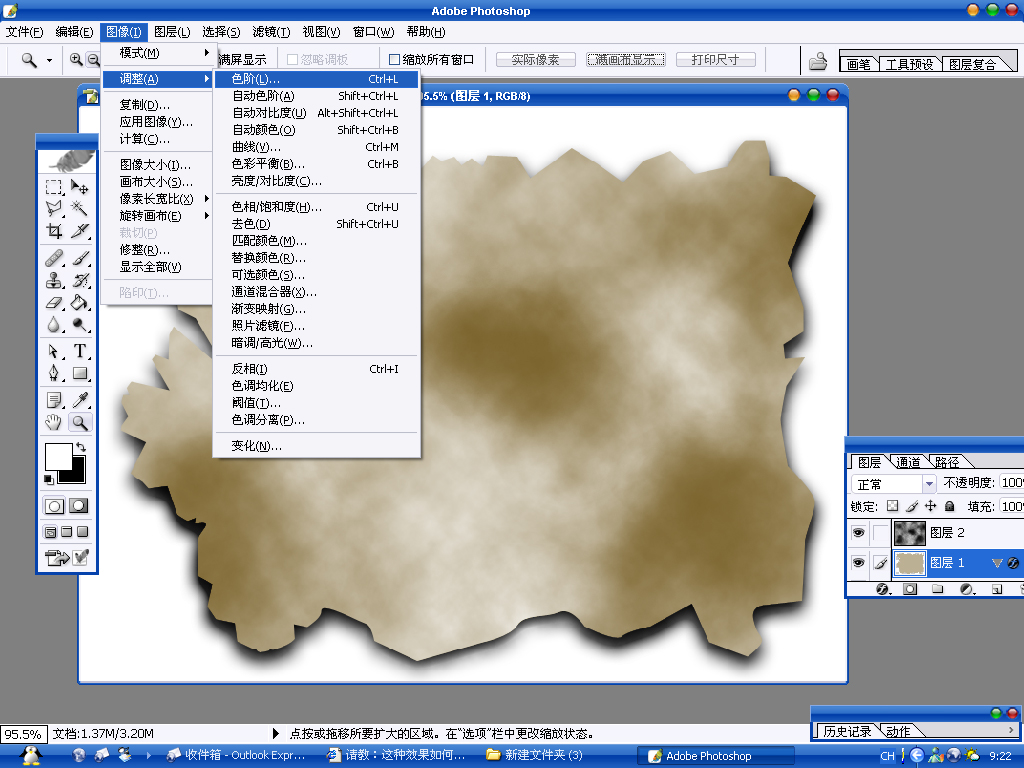Screen dimensions: 1024x768
Task: Select the Dodge tool
Action: click(80, 324)
